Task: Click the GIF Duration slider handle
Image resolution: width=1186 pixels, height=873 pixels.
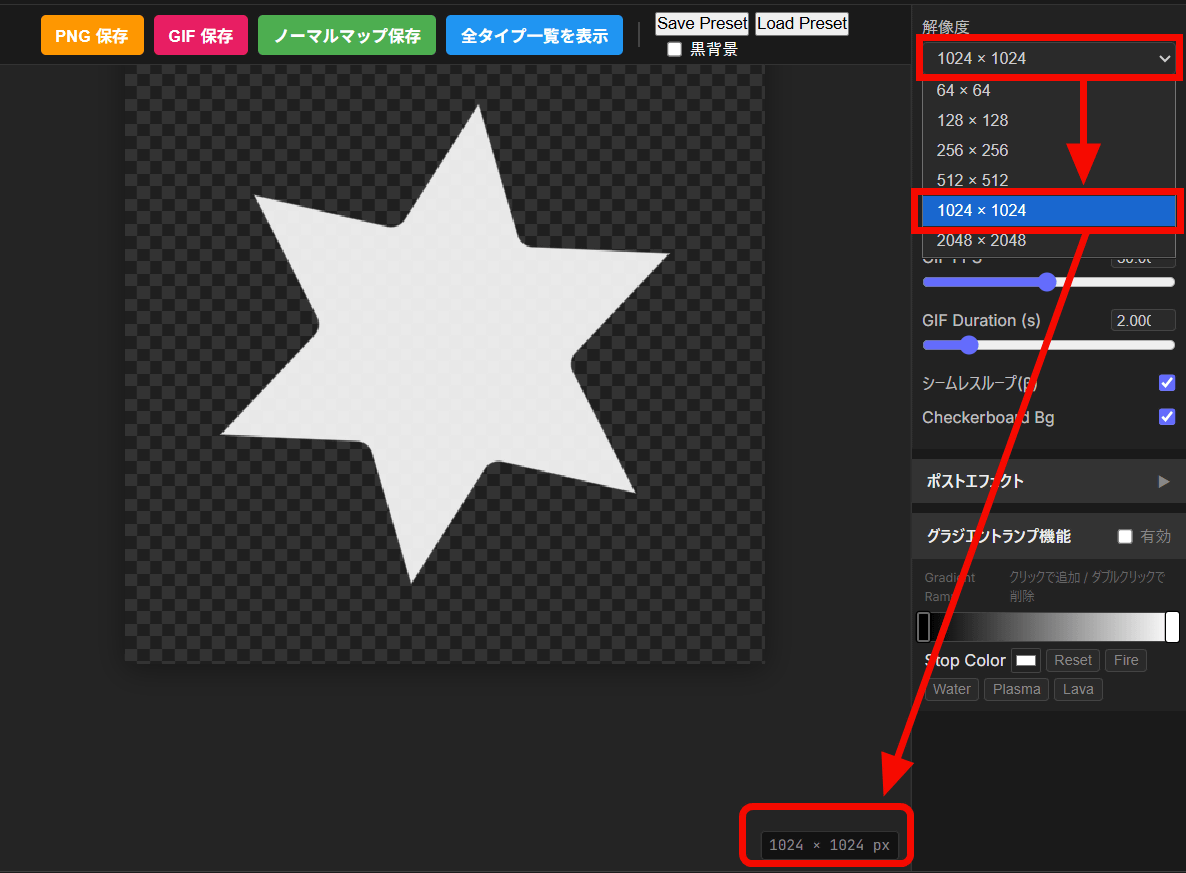Action: (x=968, y=345)
